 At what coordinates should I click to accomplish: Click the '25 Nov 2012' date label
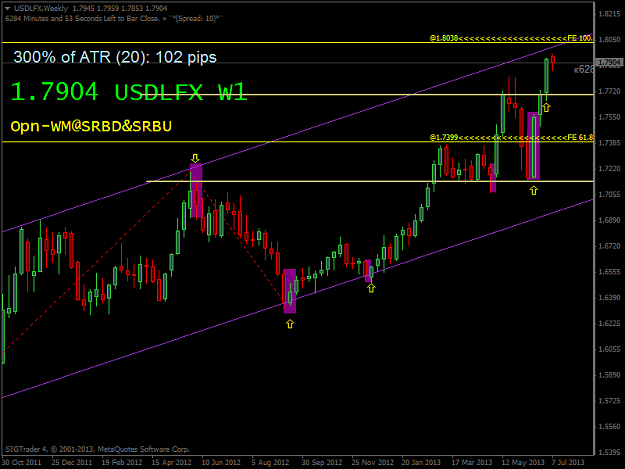click(373, 462)
